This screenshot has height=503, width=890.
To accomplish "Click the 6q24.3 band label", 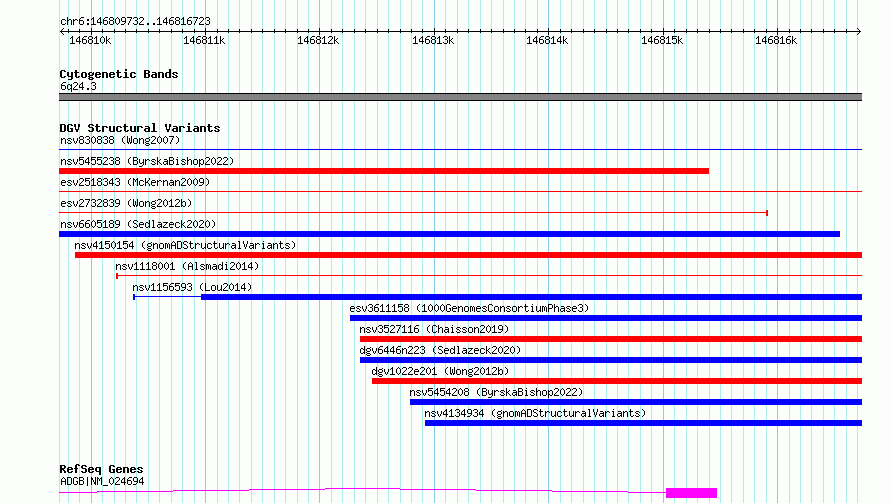I will [78, 86].
